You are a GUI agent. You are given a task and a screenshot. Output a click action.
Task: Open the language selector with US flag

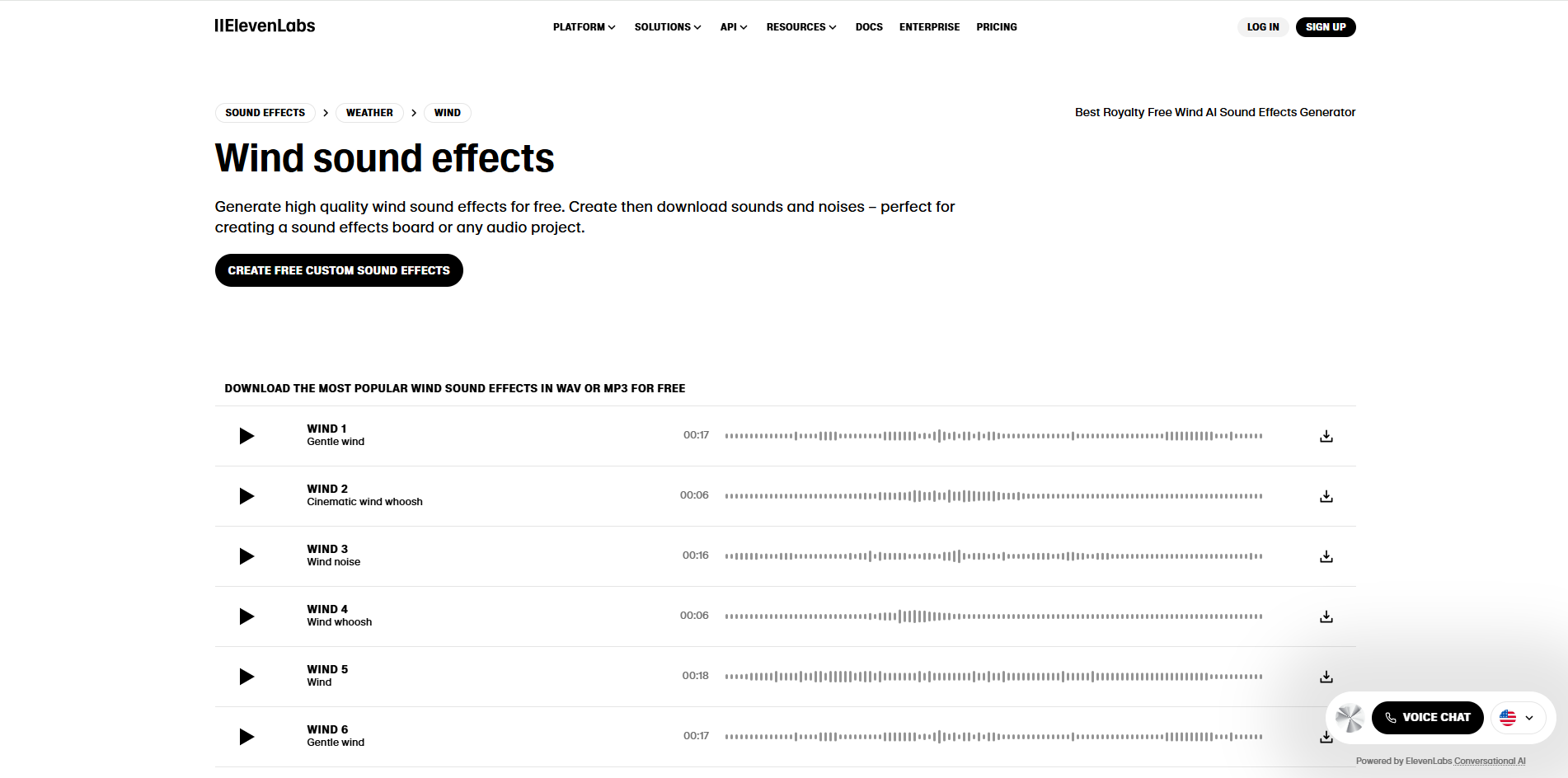pyautogui.click(x=1518, y=717)
